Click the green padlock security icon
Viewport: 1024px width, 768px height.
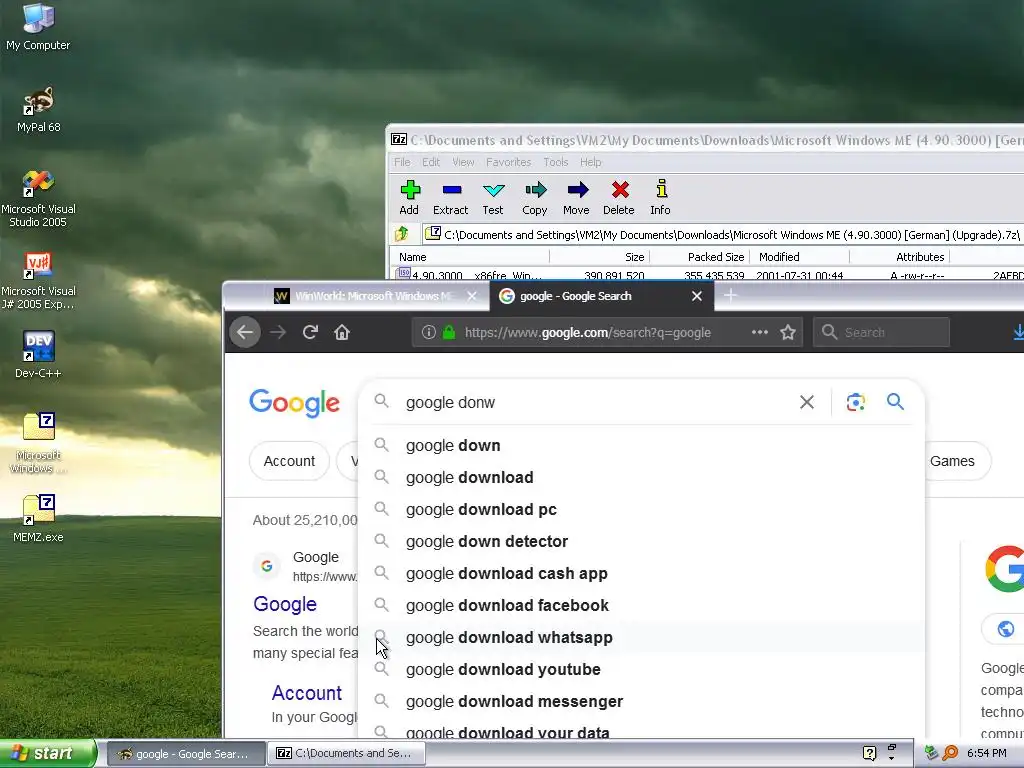449,332
